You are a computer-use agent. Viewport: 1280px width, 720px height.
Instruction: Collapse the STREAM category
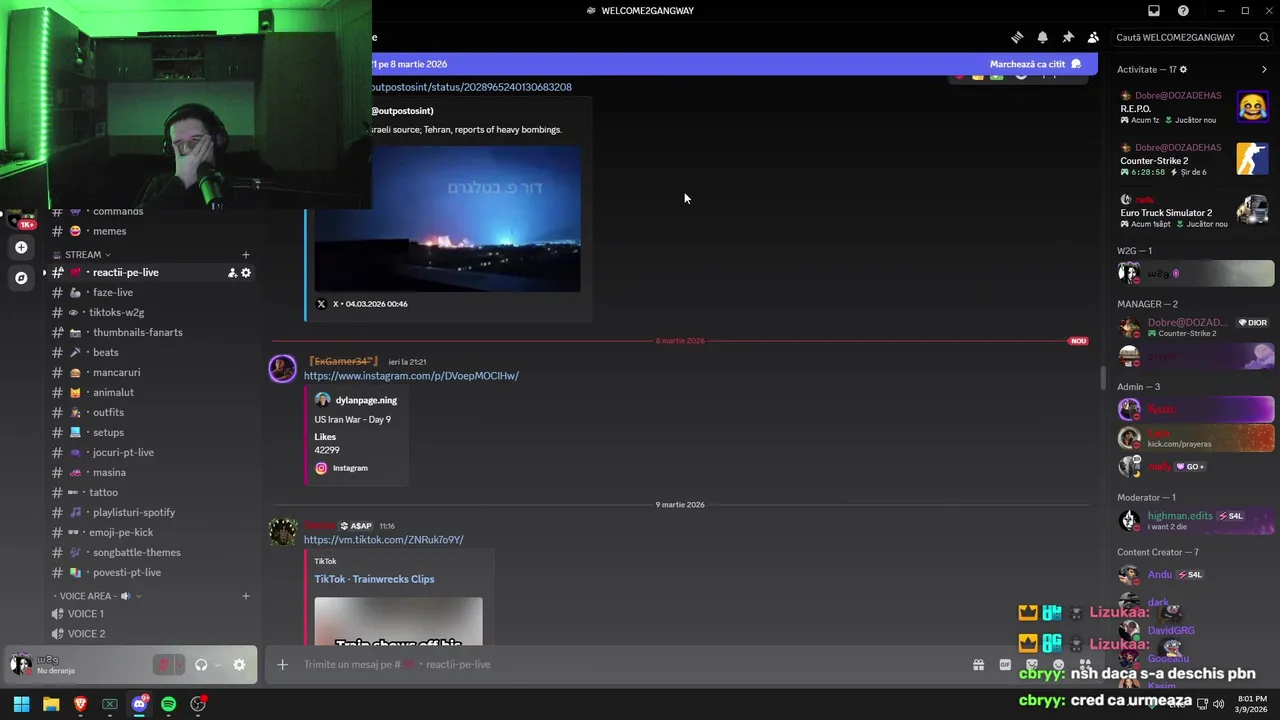click(x=82, y=254)
